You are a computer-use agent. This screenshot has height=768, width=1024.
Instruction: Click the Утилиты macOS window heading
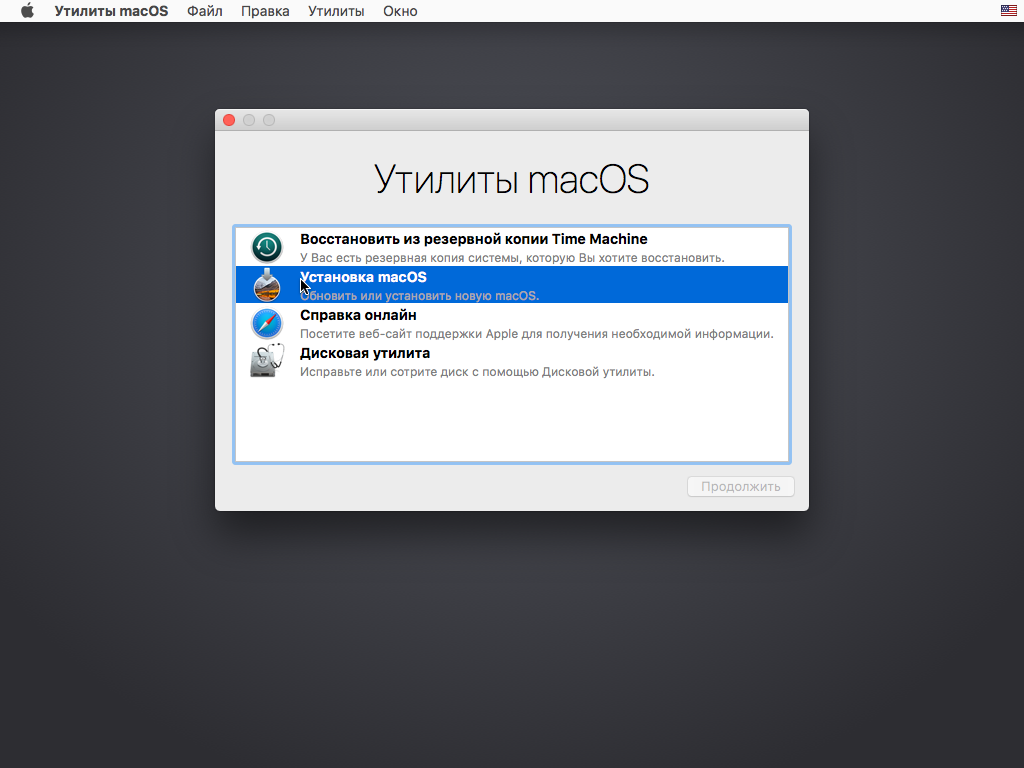pos(511,180)
